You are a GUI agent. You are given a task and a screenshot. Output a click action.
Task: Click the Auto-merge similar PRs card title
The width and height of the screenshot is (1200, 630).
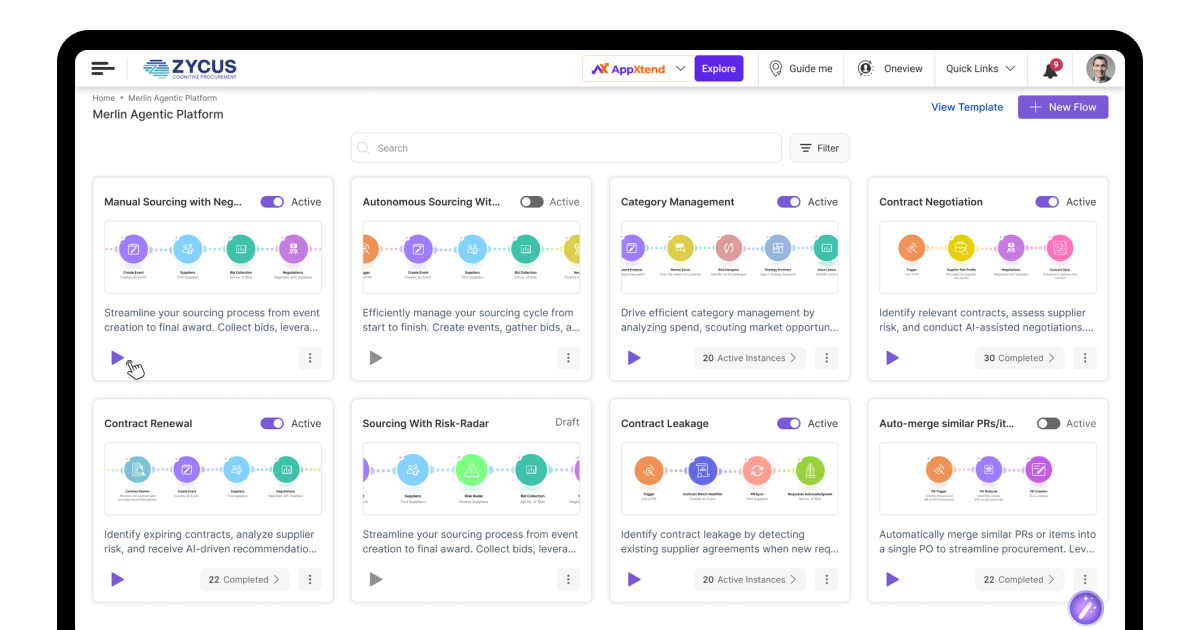point(947,424)
